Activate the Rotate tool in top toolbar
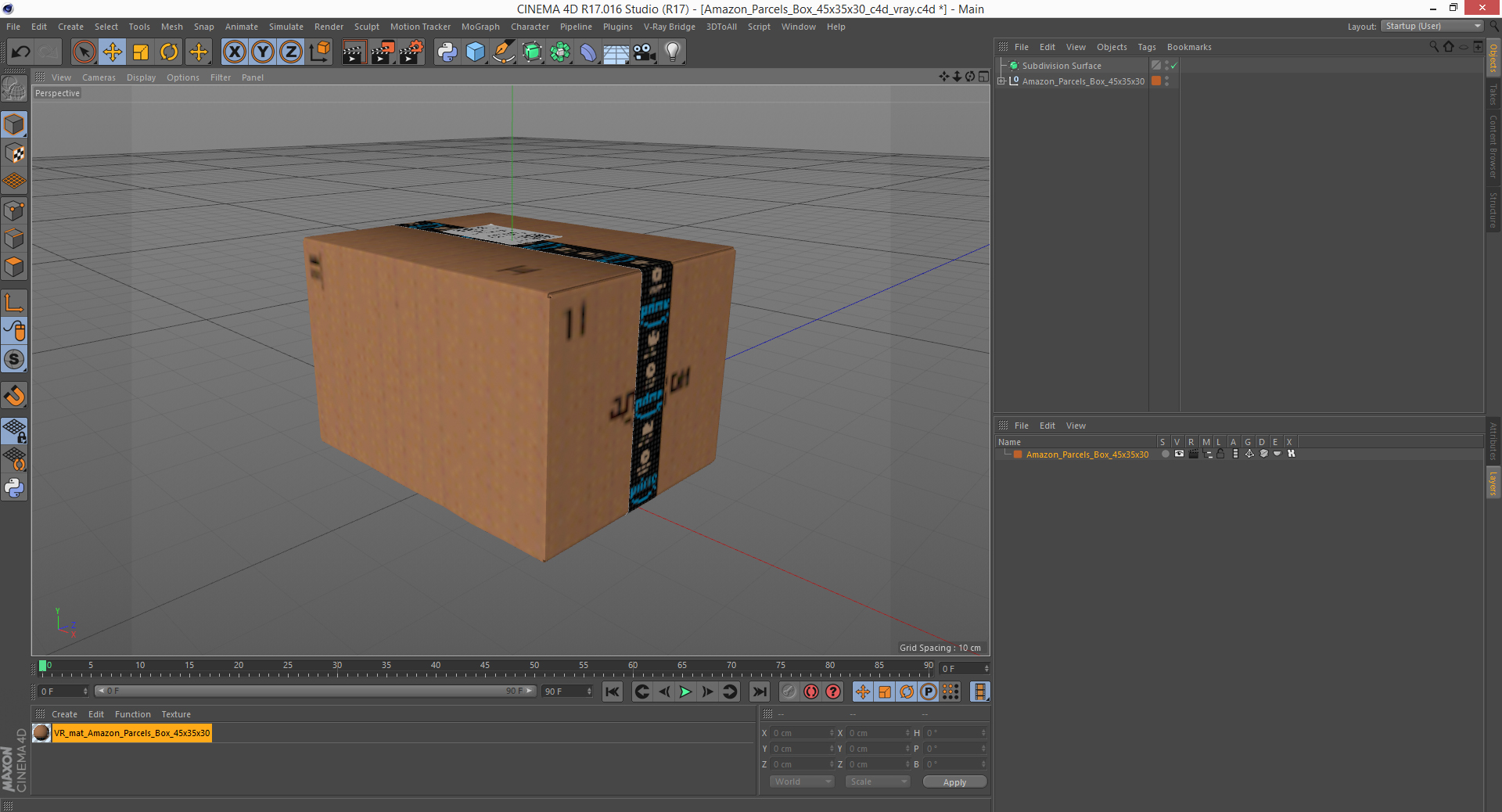 (x=169, y=52)
